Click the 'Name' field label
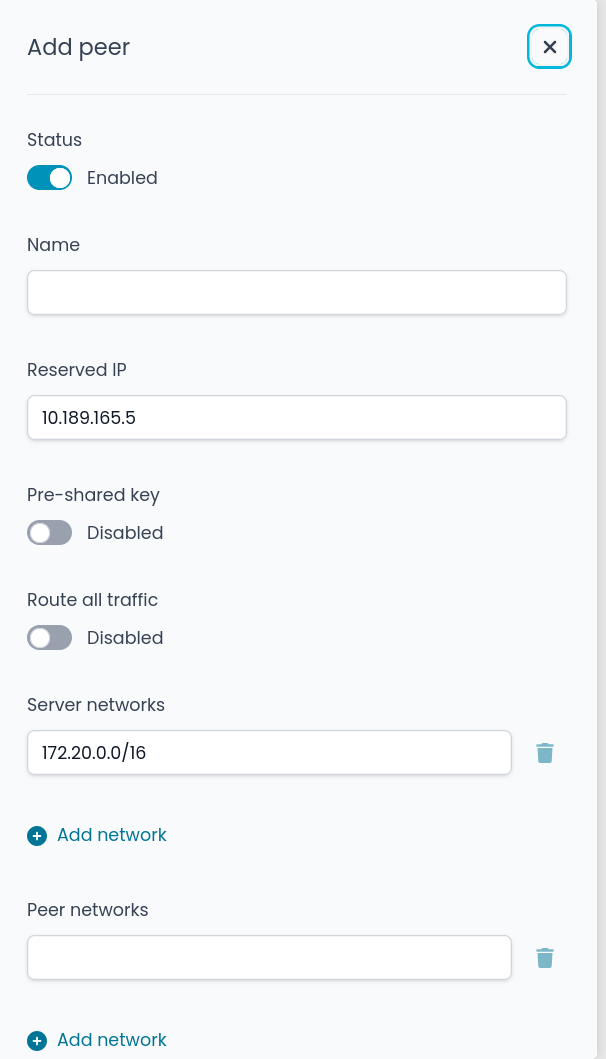Image resolution: width=606 pixels, height=1059 pixels. (53, 245)
